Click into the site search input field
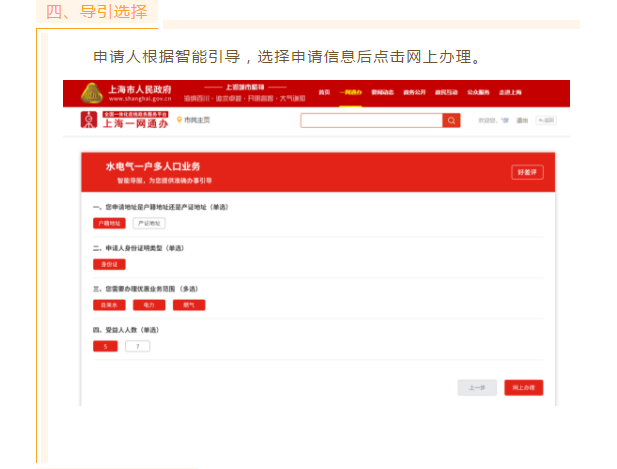The width and height of the screenshot is (617, 469). 371,121
